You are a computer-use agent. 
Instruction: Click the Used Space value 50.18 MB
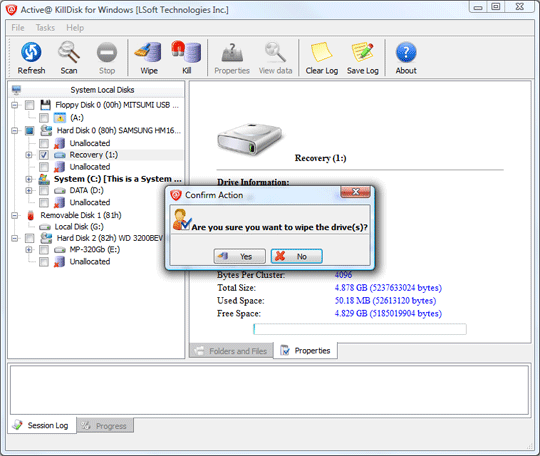point(385,301)
